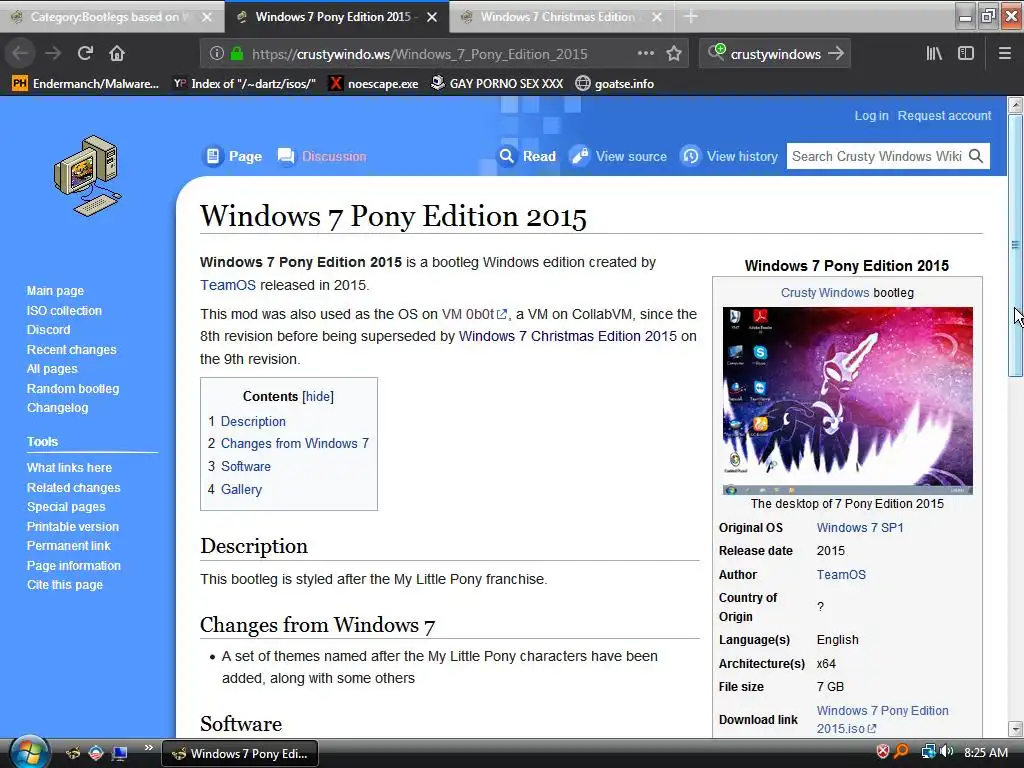Image resolution: width=1024 pixels, height=768 pixels.
Task: Click the wiki search magnifier icon
Action: (976, 156)
